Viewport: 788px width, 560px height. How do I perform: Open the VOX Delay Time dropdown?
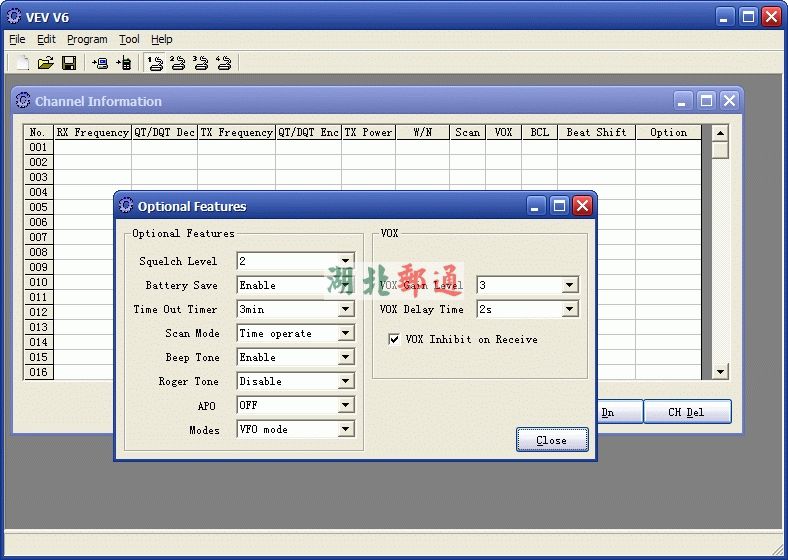pos(569,309)
